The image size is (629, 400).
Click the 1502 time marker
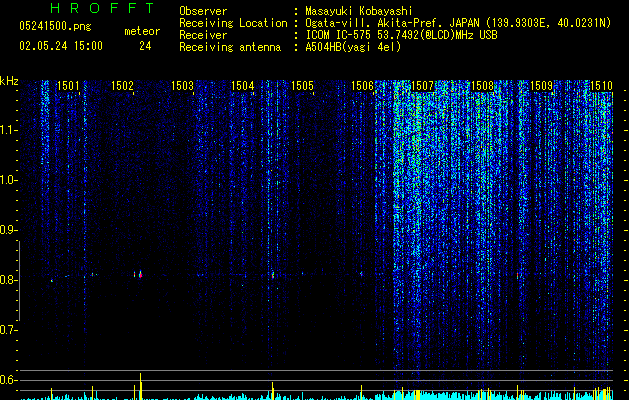122,86
